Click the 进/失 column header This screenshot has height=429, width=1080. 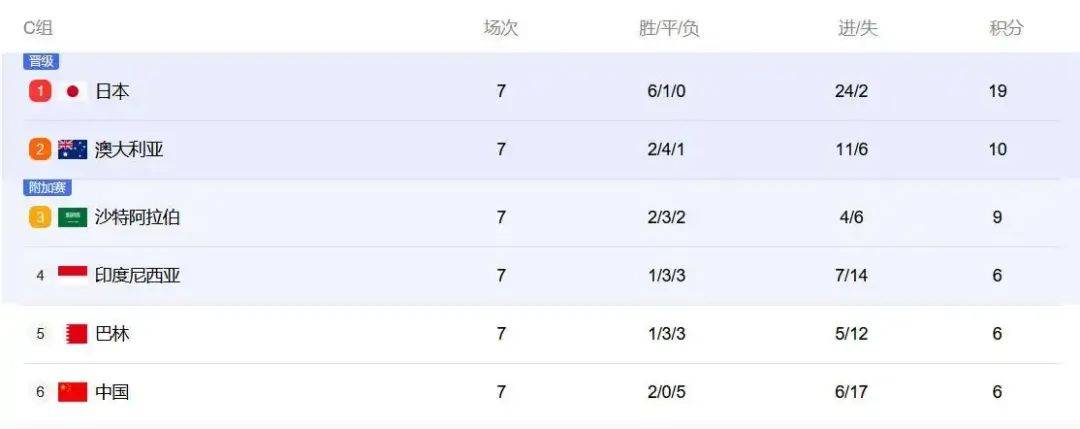(858, 28)
